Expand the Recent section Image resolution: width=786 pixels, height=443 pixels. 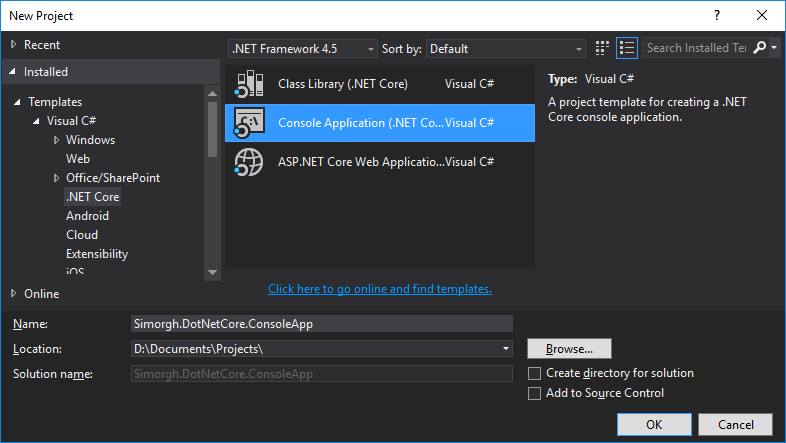point(14,45)
